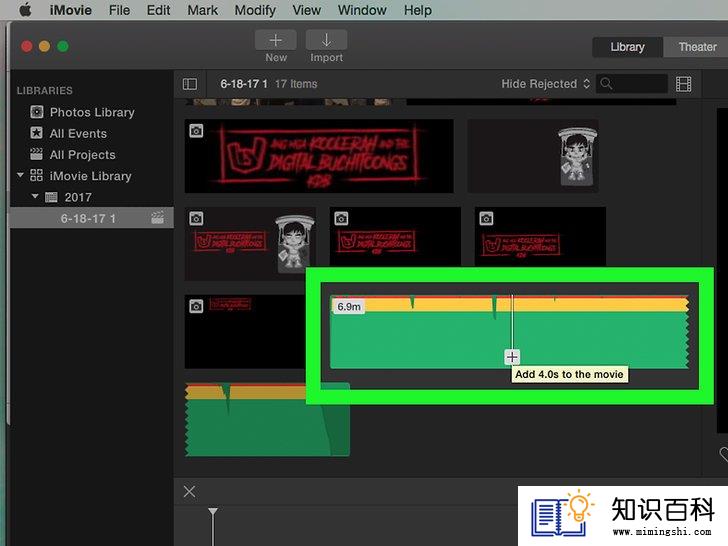The height and width of the screenshot is (546, 728).
Task: Click the 17 Items count label
Action: pos(296,84)
